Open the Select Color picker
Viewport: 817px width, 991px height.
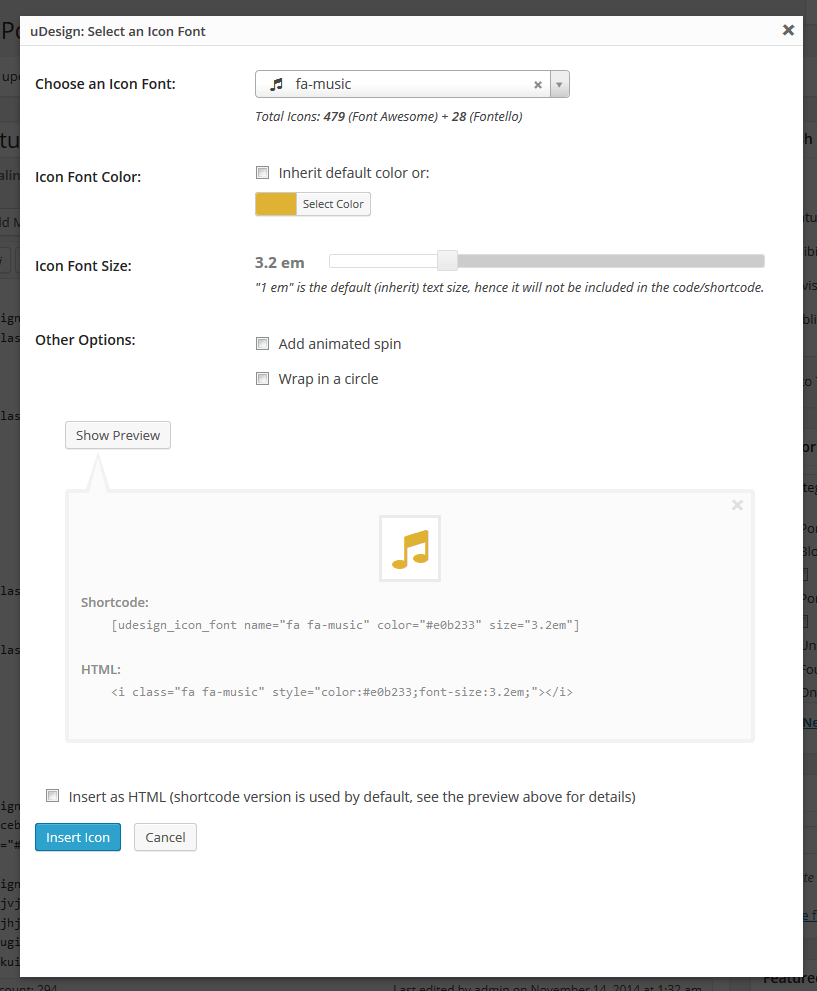pos(333,204)
